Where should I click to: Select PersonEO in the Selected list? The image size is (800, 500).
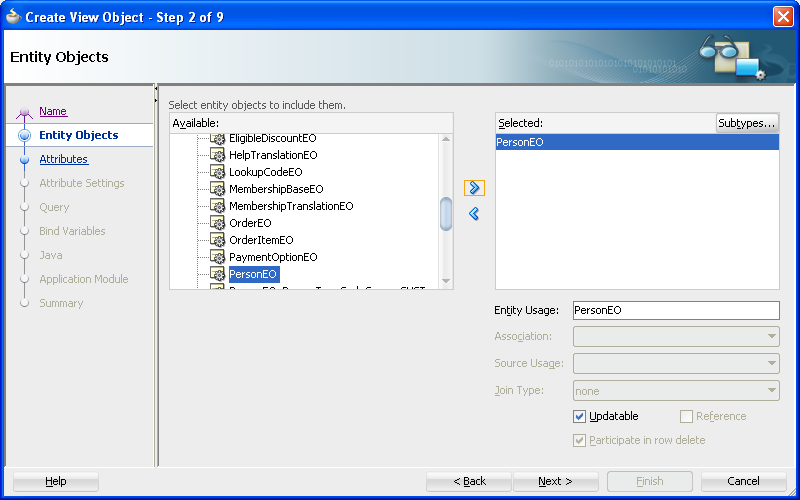click(637, 142)
